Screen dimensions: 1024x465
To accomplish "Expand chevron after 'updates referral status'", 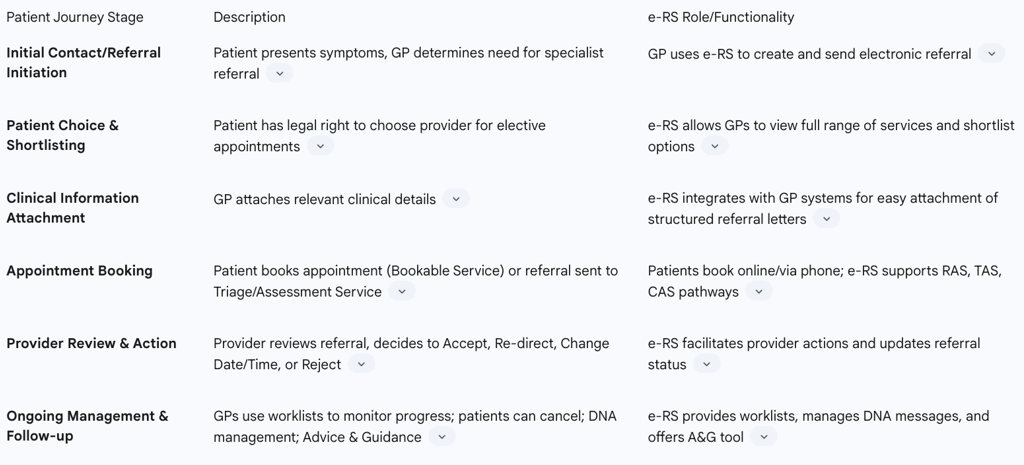I will coord(706,365).
